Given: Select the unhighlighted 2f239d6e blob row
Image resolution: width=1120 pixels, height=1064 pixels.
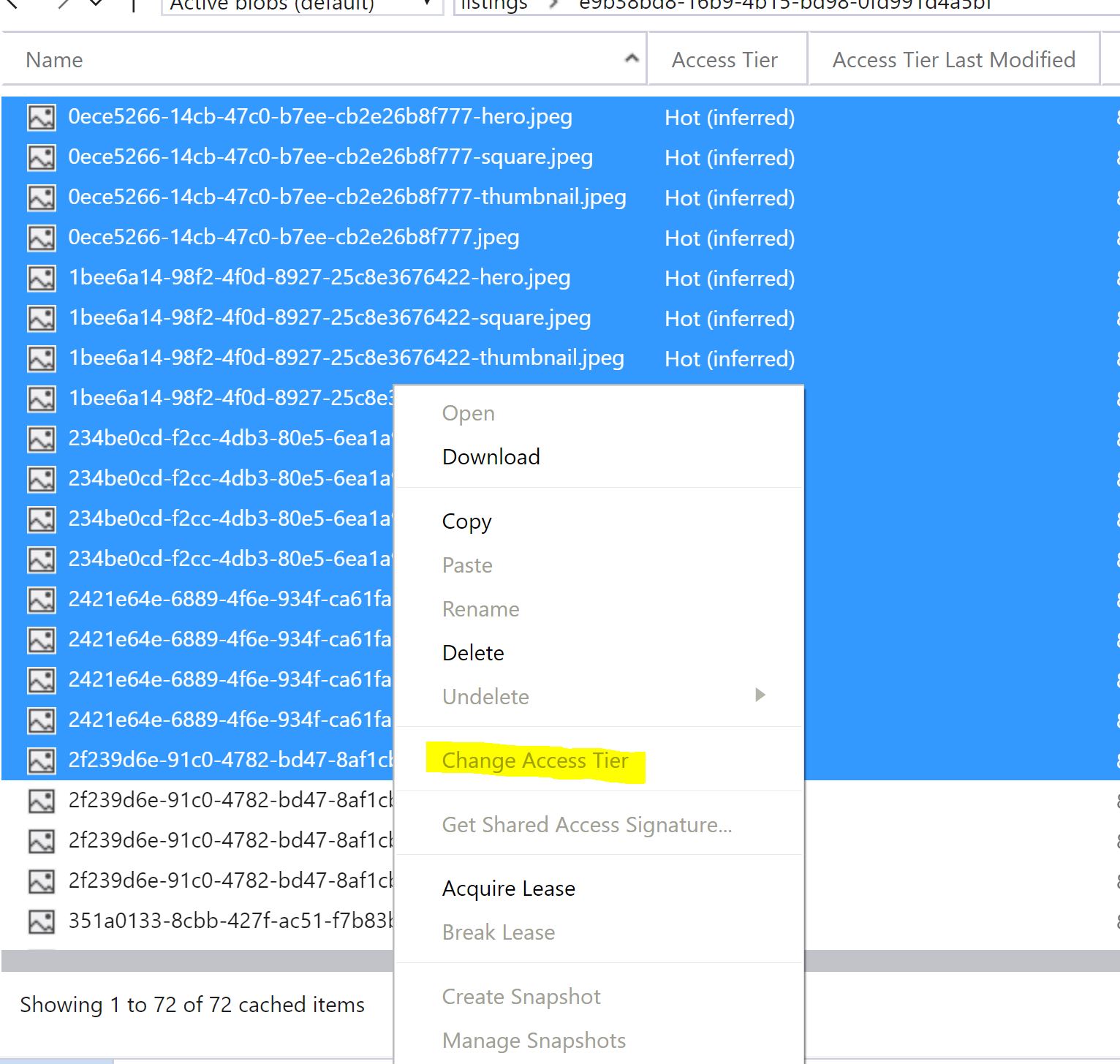Looking at the screenshot, I should pos(219,800).
